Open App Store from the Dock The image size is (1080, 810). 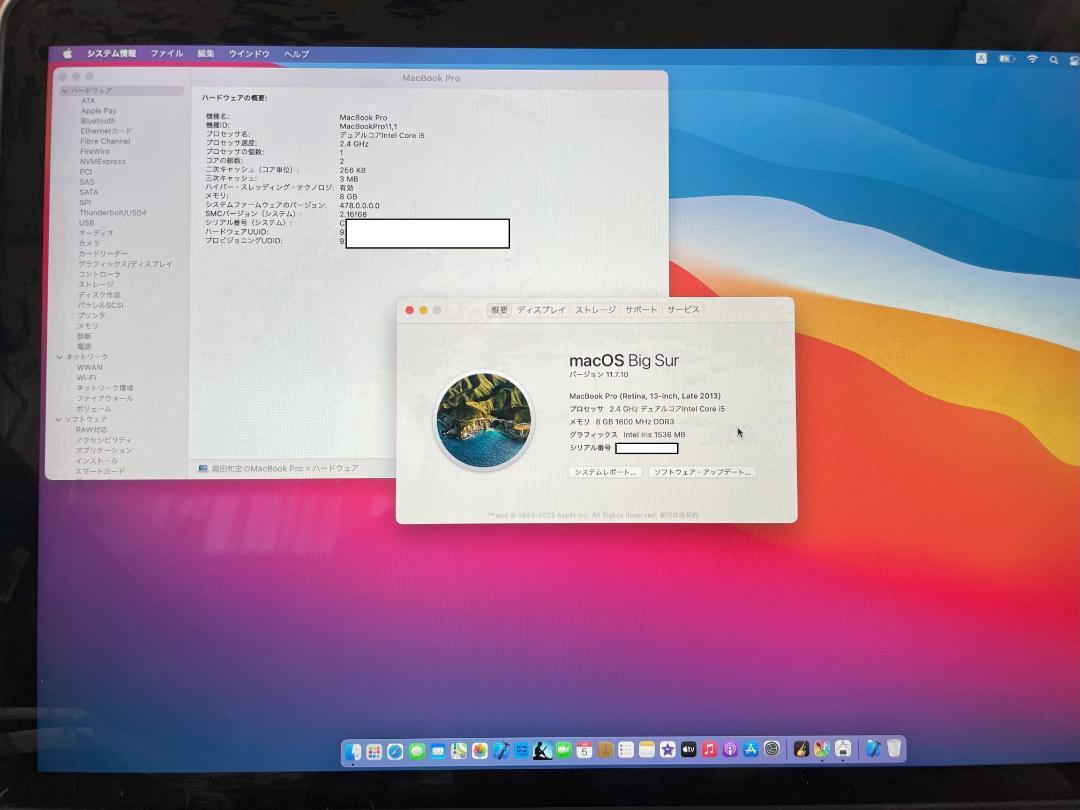[751, 749]
